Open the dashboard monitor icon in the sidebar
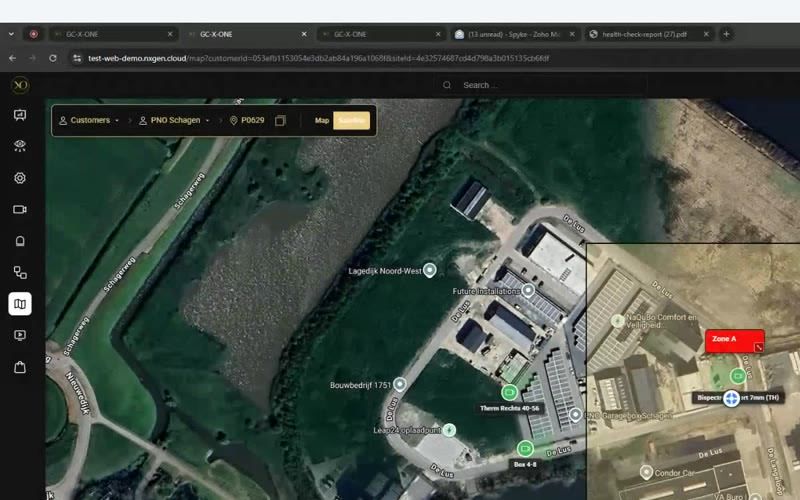The height and width of the screenshot is (500, 800). (20, 115)
